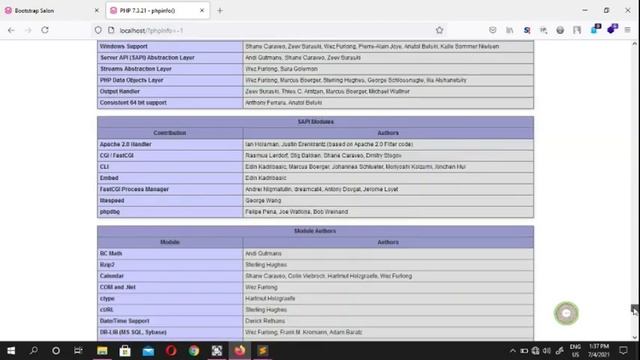Open shield tracking protection icon

coord(98,30)
